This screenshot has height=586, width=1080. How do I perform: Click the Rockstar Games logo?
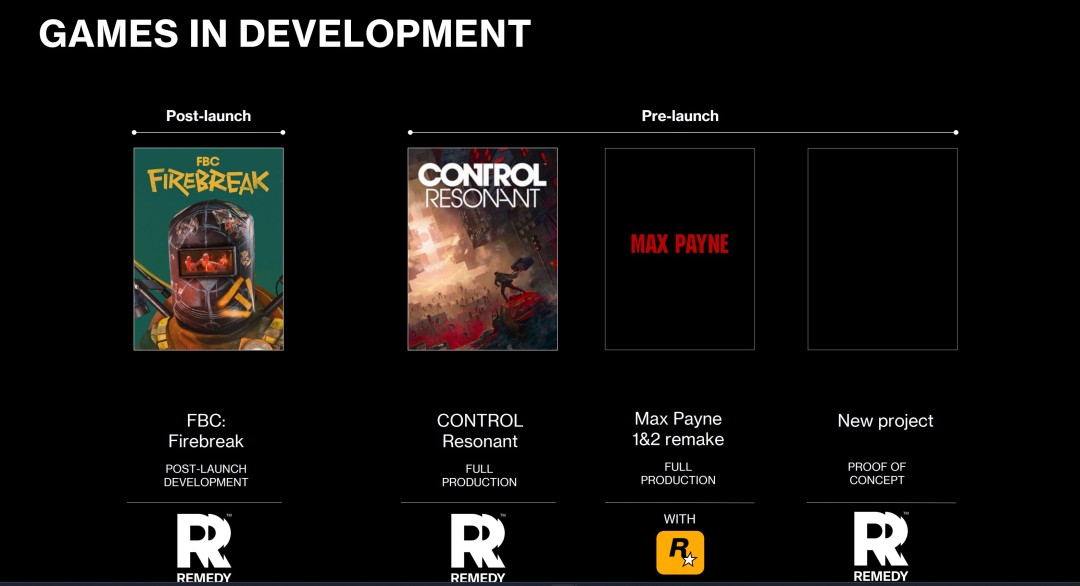[x=680, y=553]
